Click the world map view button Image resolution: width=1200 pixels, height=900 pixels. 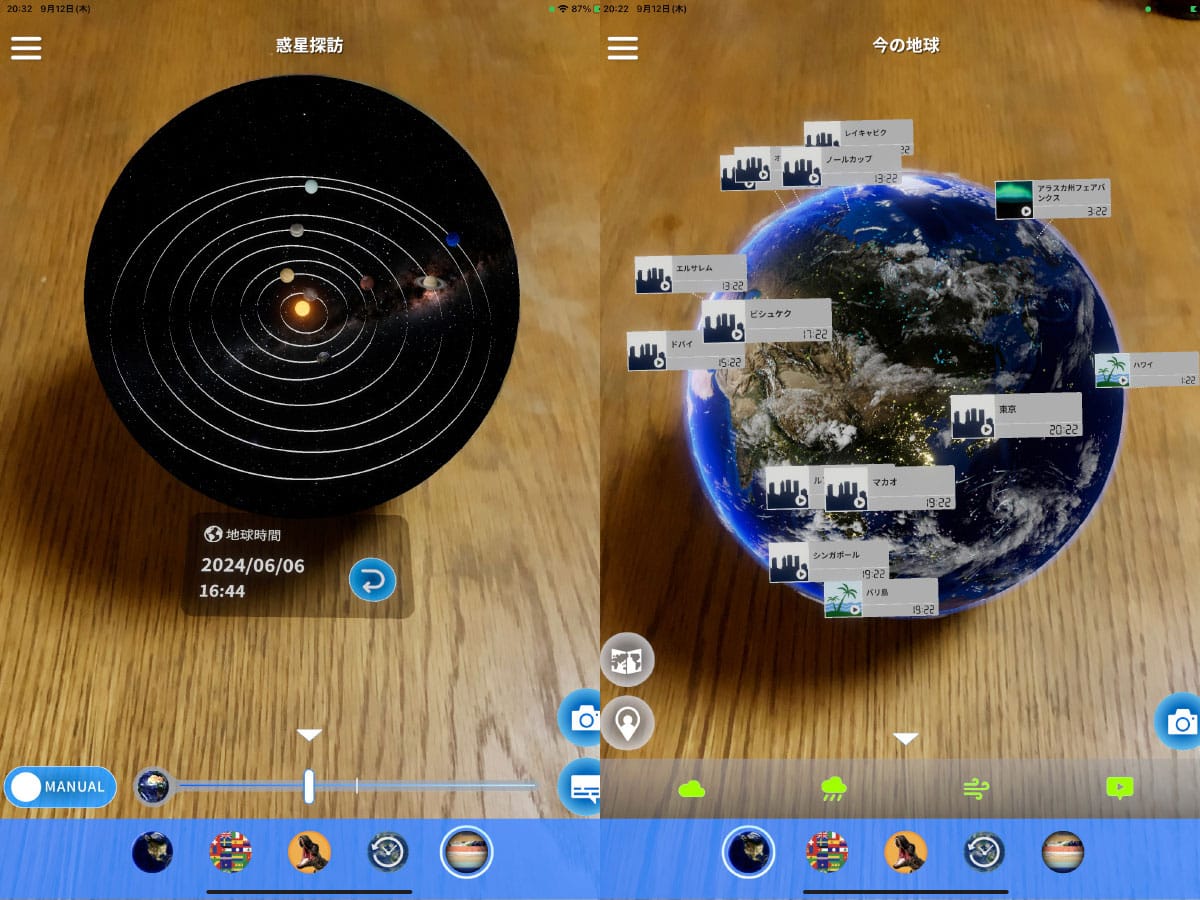(627, 660)
